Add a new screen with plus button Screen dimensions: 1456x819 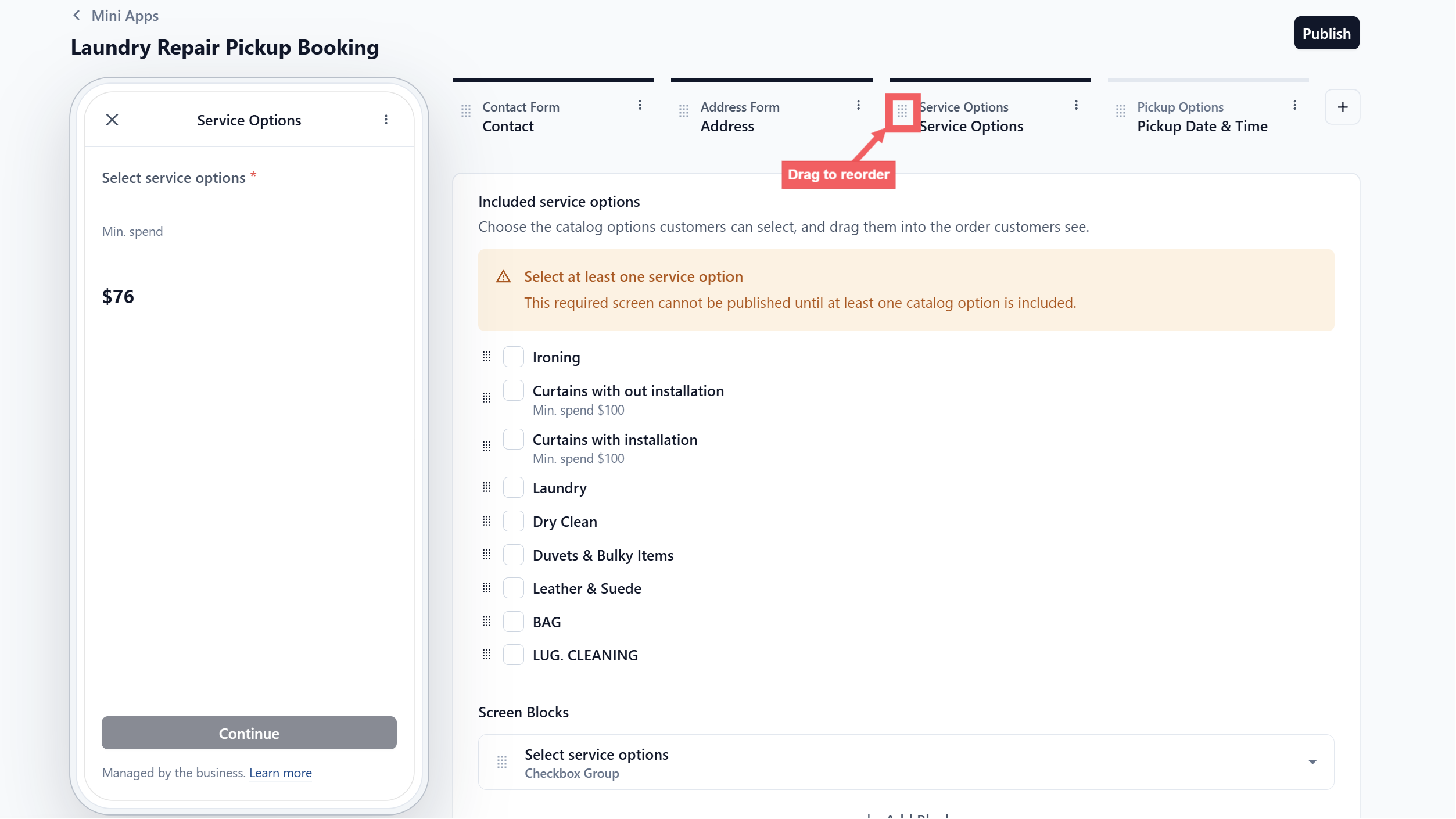point(1342,107)
